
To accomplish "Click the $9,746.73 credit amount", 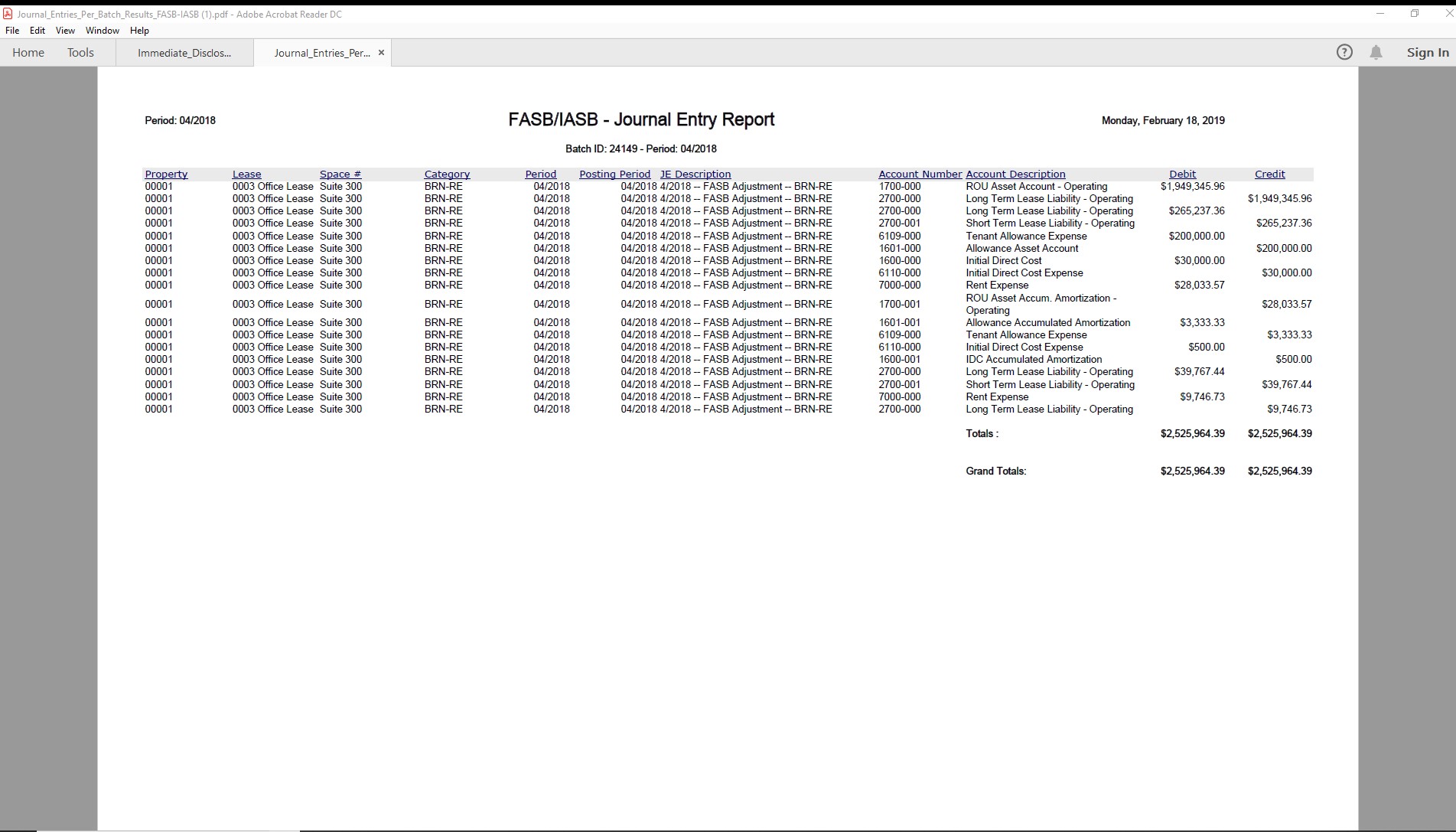I will [1289, 409].
